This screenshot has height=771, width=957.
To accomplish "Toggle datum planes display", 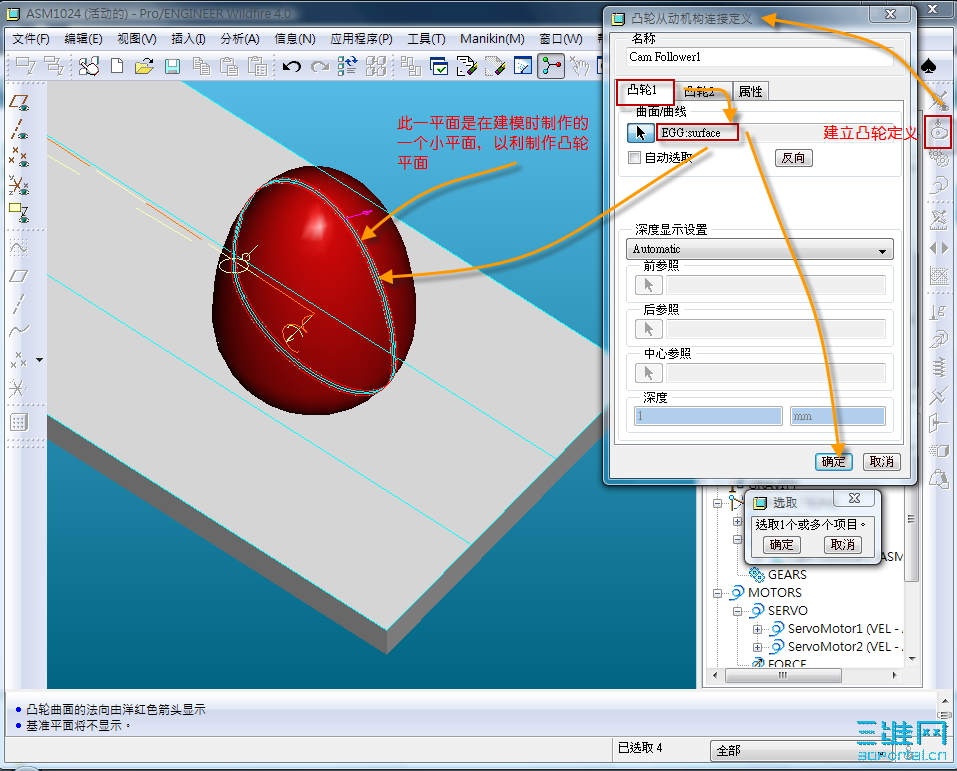I will point(18,102).
